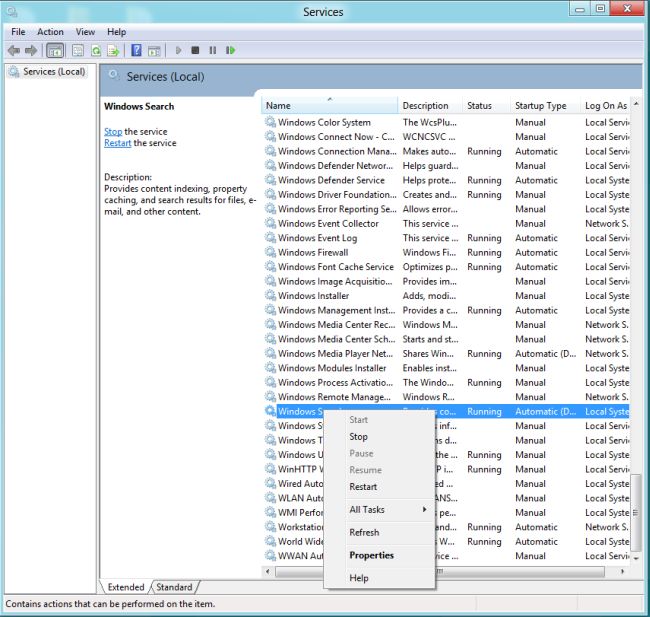This screenshot has width=650, height=617.
Task: Open the View menu
Action: tap(85, 32)
